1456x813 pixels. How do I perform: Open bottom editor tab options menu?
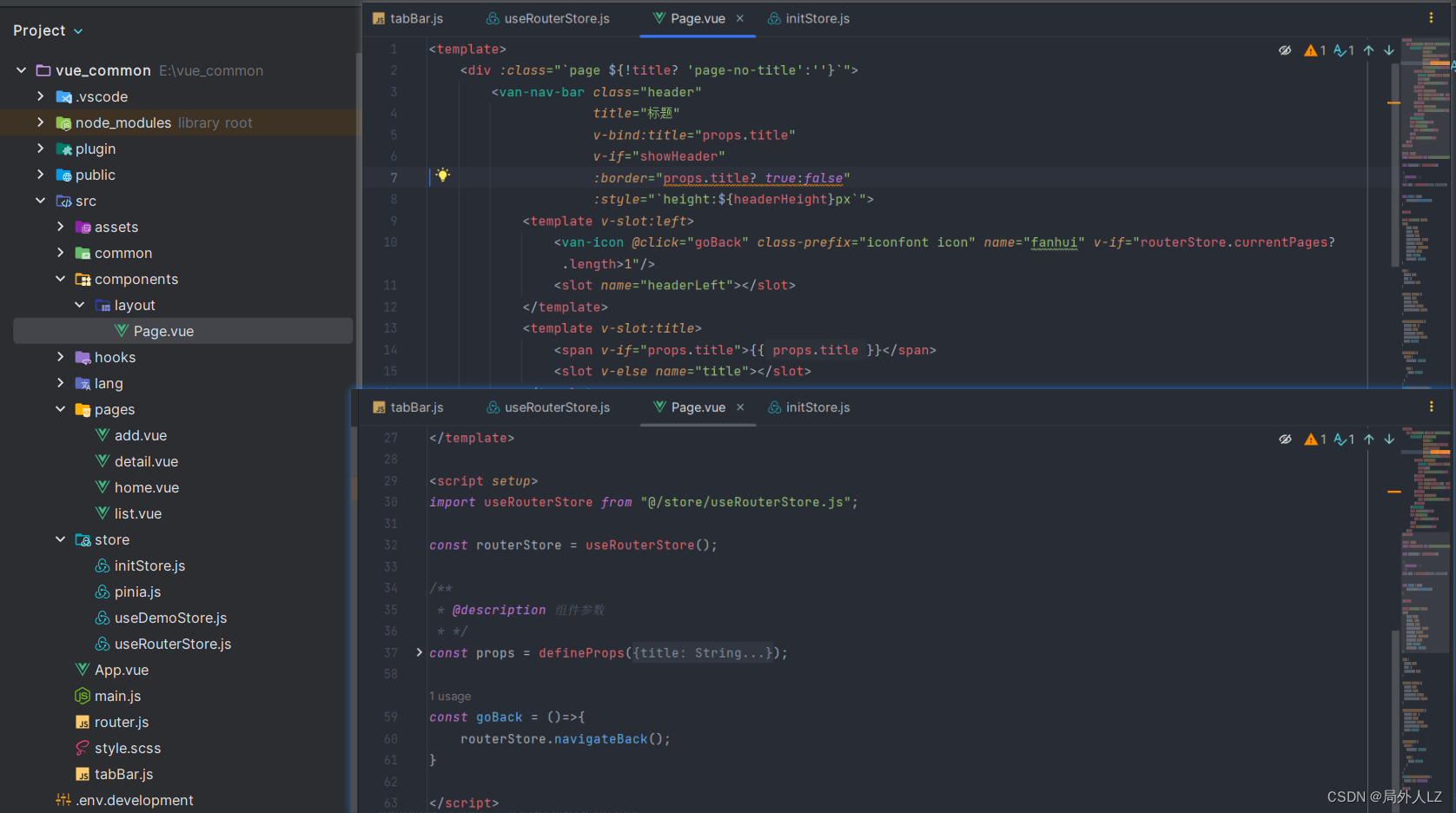[x=1431, y=406]
